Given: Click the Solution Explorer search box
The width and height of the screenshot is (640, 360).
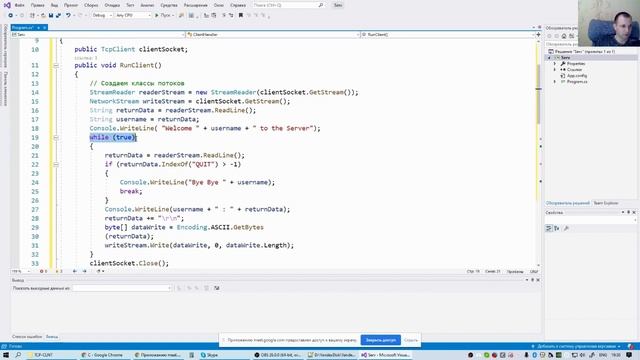Looking at the screenshot, I should click(562, 44).
